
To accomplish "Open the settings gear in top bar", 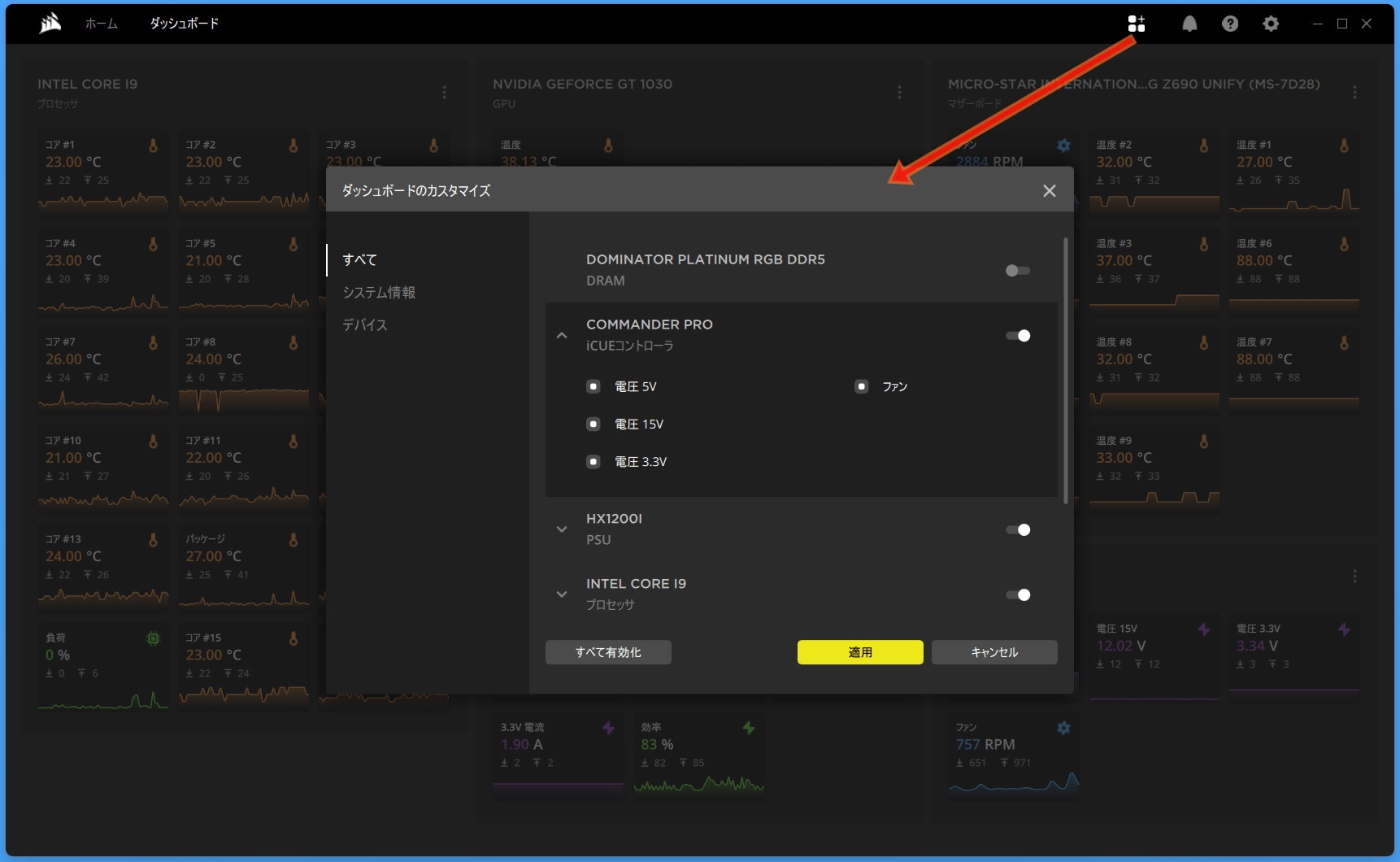I will point(1271,24).
